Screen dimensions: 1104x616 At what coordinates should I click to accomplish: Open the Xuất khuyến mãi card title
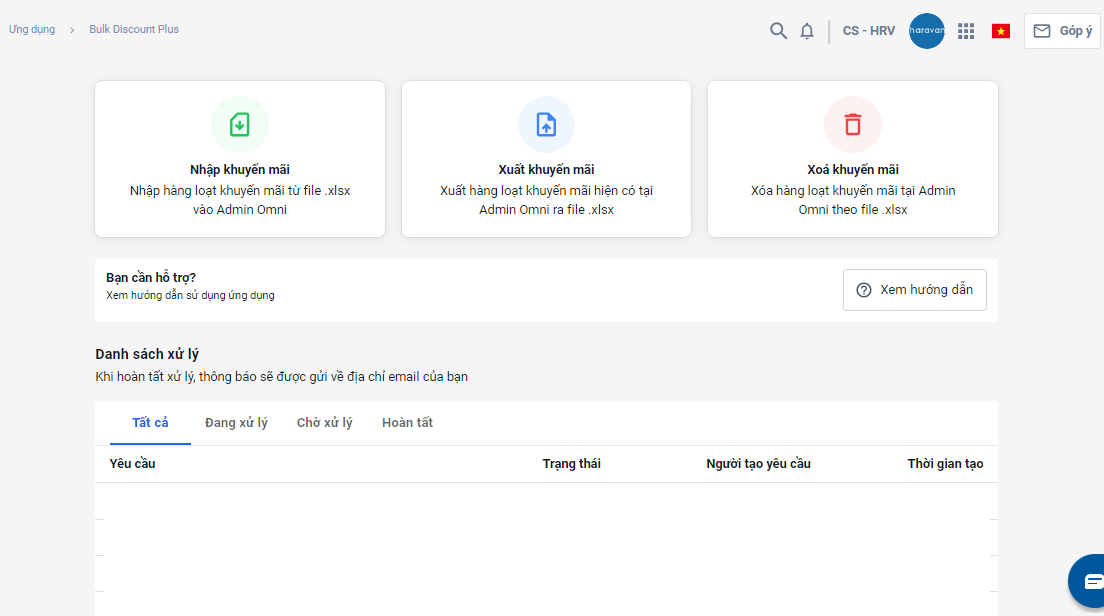pos(546,170)
